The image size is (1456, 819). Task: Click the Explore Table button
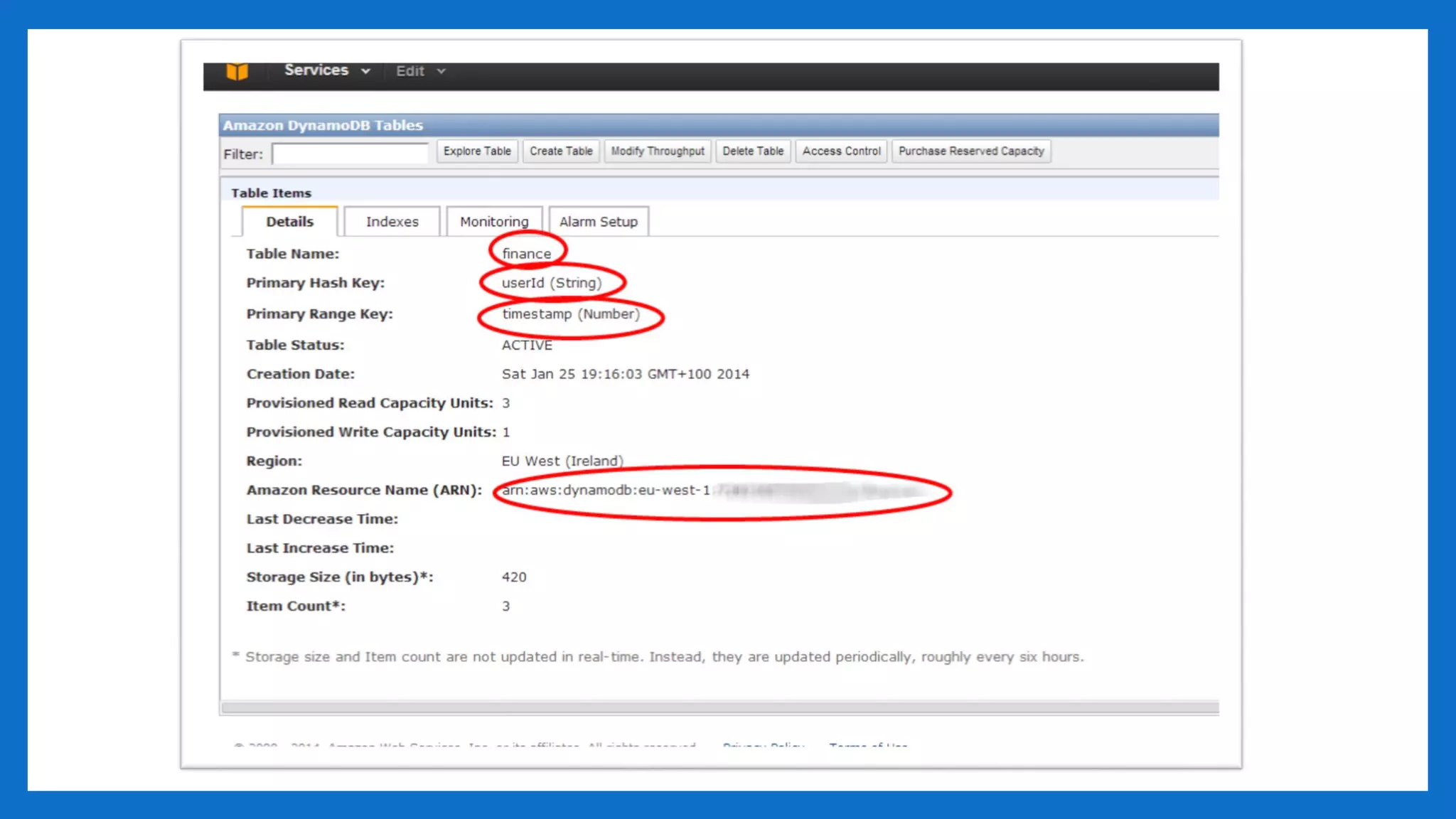pos(477,151)
